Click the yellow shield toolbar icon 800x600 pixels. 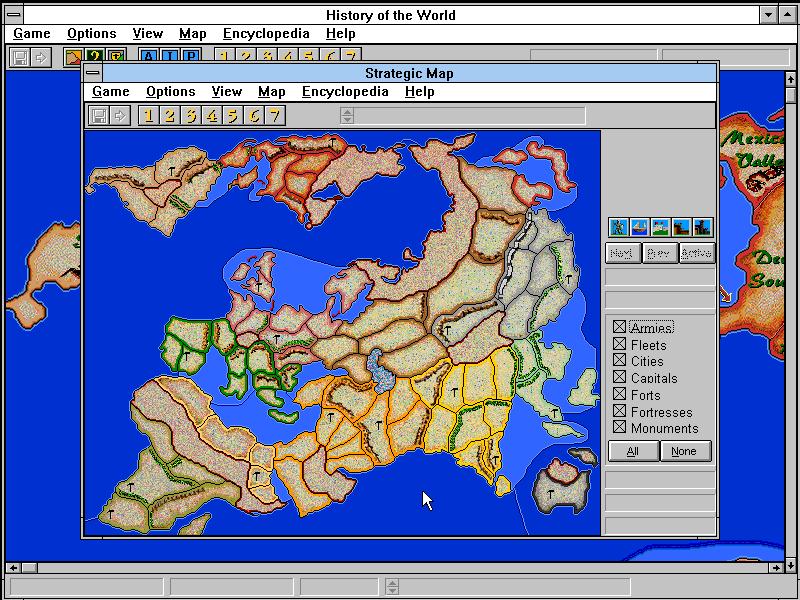[x=116, y=55]
